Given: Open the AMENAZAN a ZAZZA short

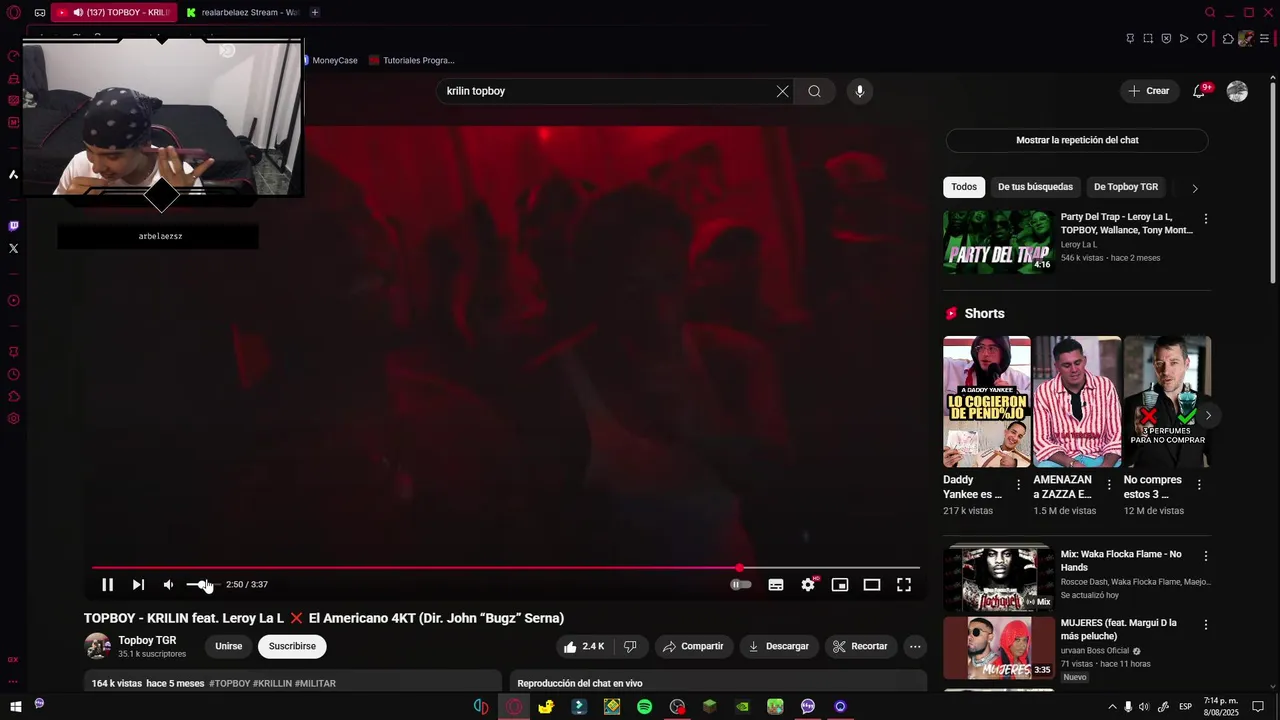Looking at the screenshot, I should pyautogui.click(x=1077, y=402).
